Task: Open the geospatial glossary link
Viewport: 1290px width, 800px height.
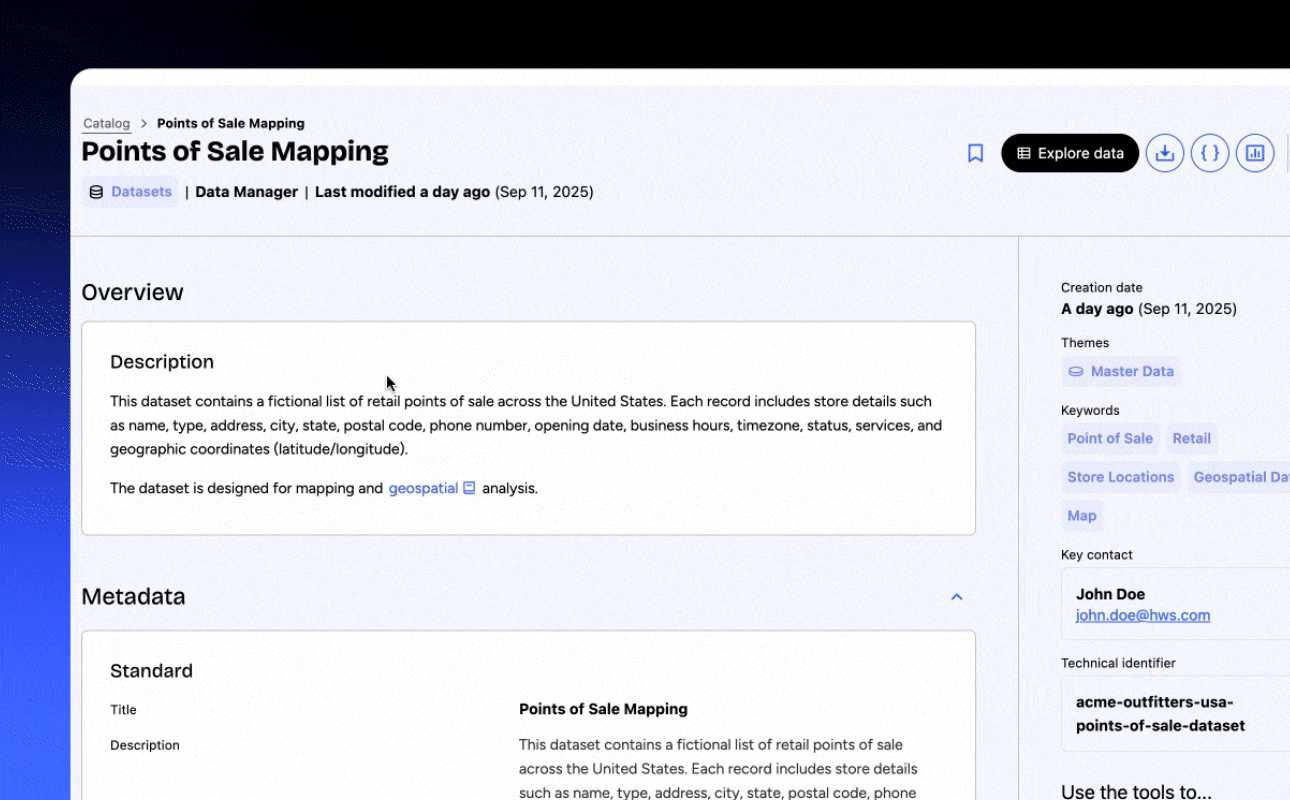Action: click(422, 489)
